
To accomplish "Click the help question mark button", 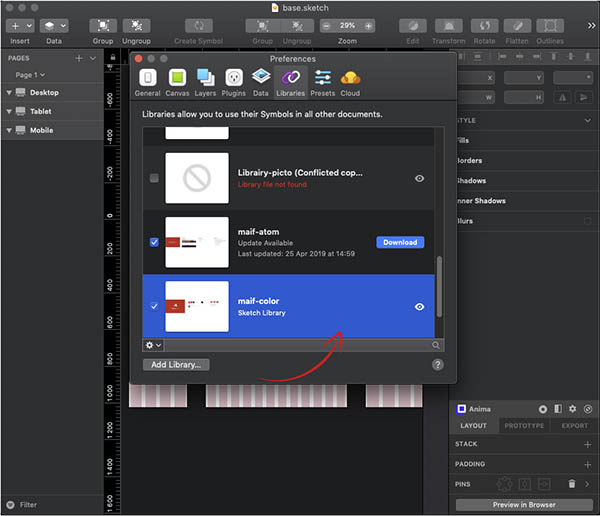I will [x=437, y=365].
